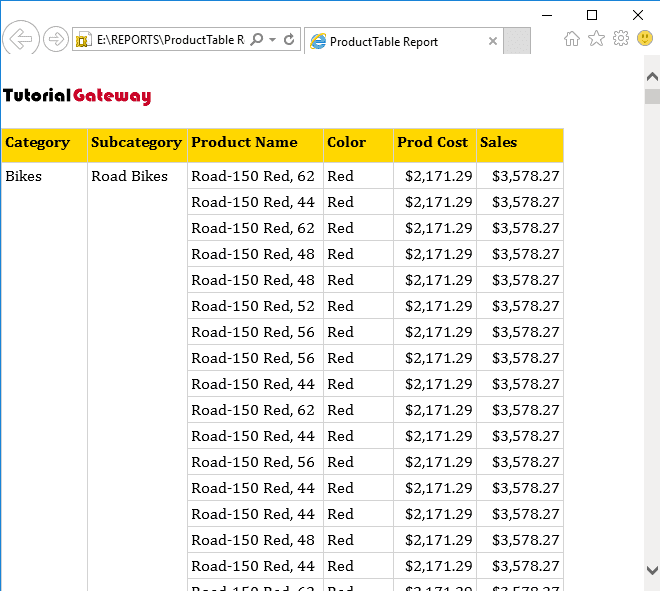Click first row $3,578.27 Sales cell
660x591 pixels.
click(x=520, y=176)
